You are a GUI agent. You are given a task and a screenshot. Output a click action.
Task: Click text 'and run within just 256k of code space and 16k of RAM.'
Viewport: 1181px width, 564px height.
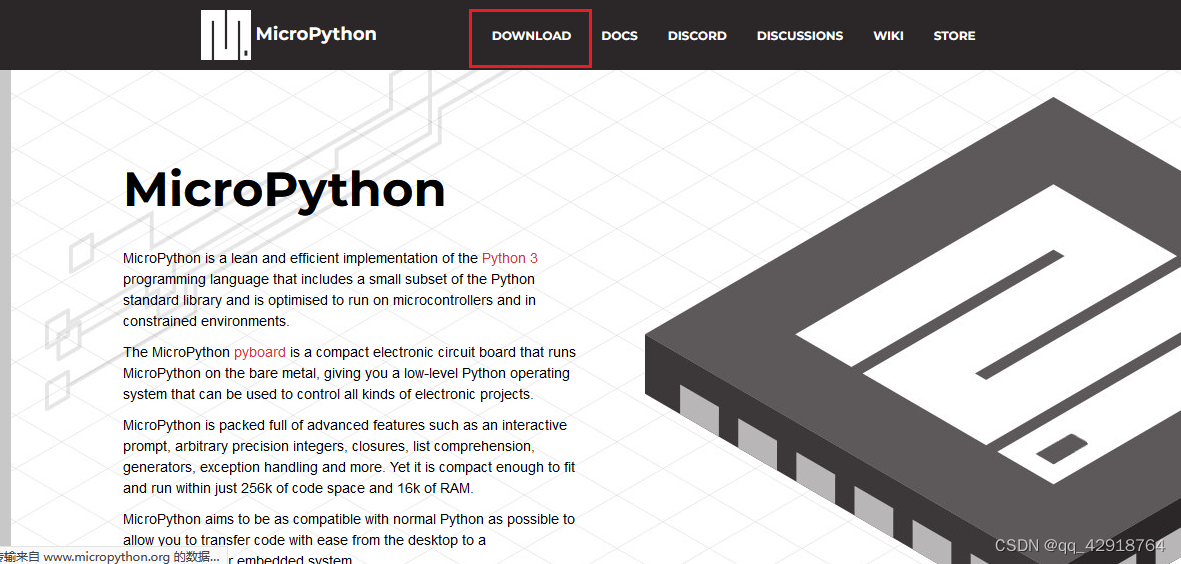298,489
